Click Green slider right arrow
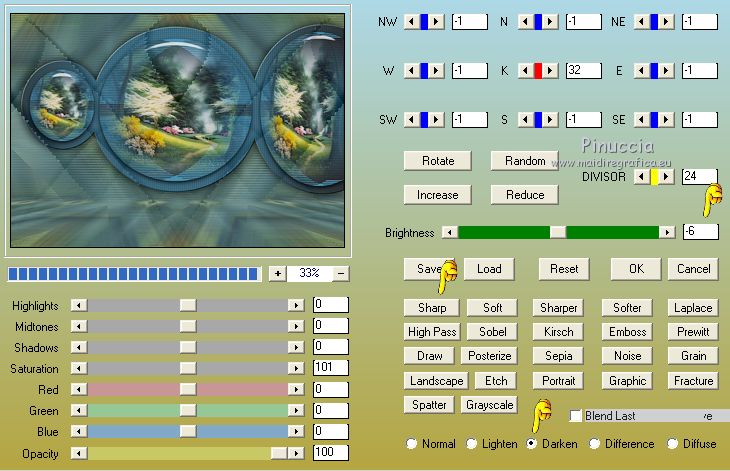This screenshot has height=471, width=730. (296, 410)
